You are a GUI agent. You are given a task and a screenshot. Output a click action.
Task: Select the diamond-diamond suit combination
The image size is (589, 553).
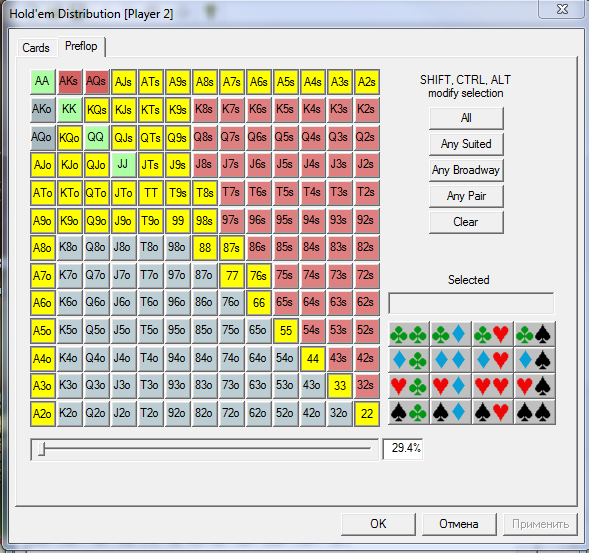[450, 360]
